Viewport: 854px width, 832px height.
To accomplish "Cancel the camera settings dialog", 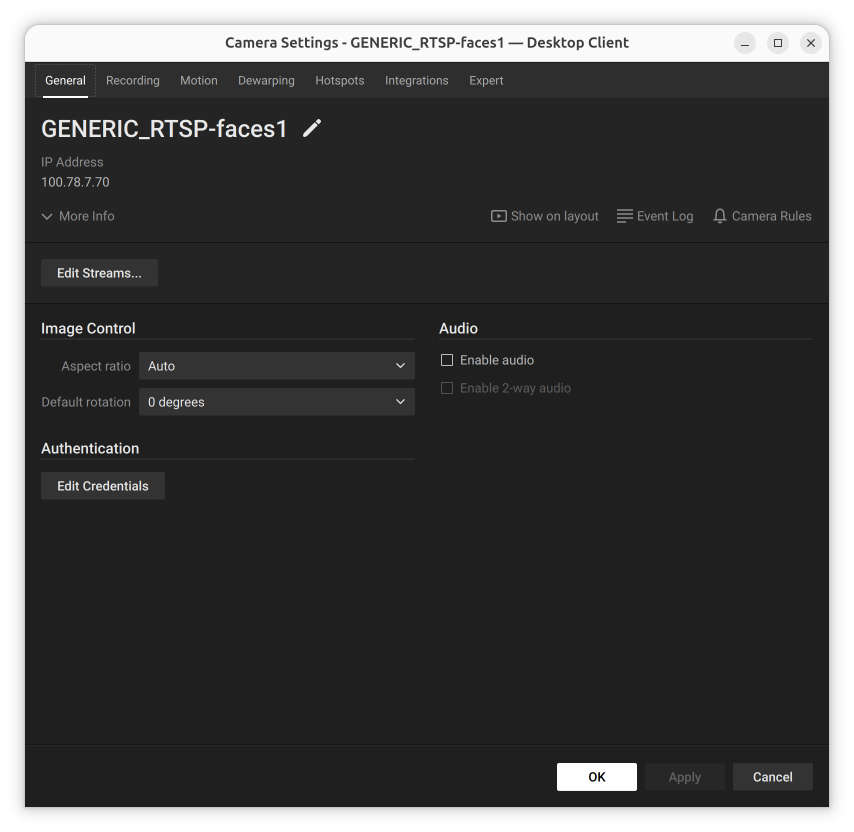I will coord(772,777).
